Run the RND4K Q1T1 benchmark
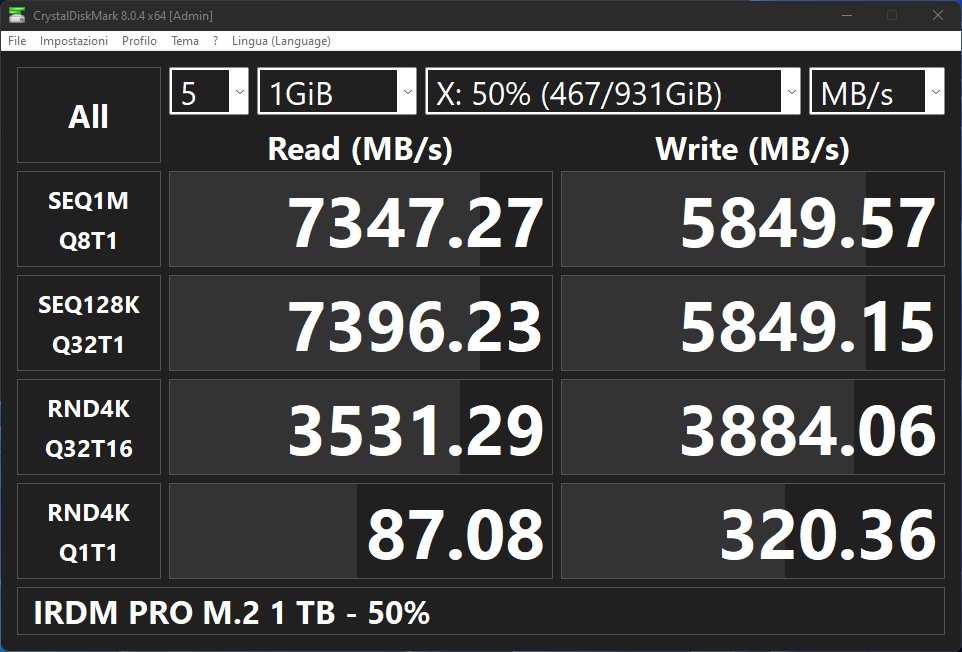 (x=89, y=531)
